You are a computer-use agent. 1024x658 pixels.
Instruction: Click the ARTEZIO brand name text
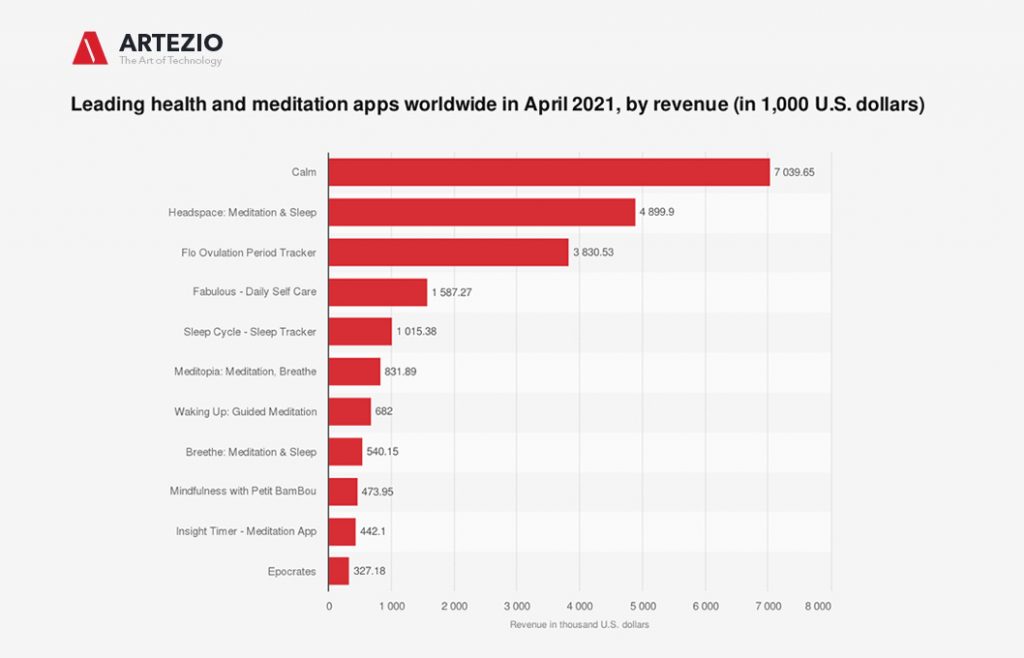pyautogui.click(x=170, y=42)
